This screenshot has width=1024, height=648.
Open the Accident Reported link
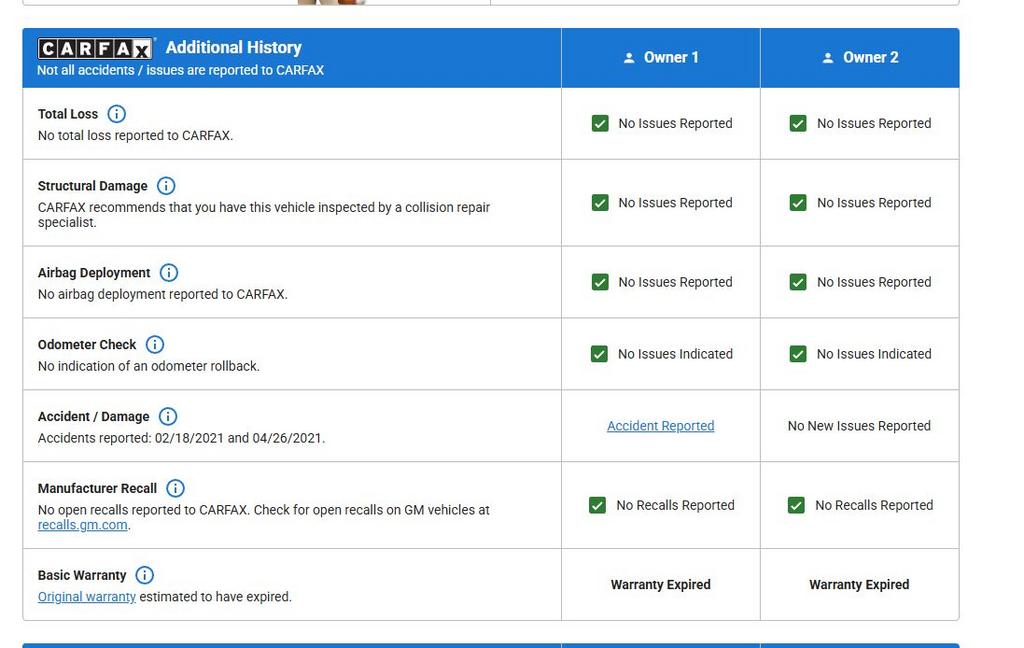(x=660, y=426)
